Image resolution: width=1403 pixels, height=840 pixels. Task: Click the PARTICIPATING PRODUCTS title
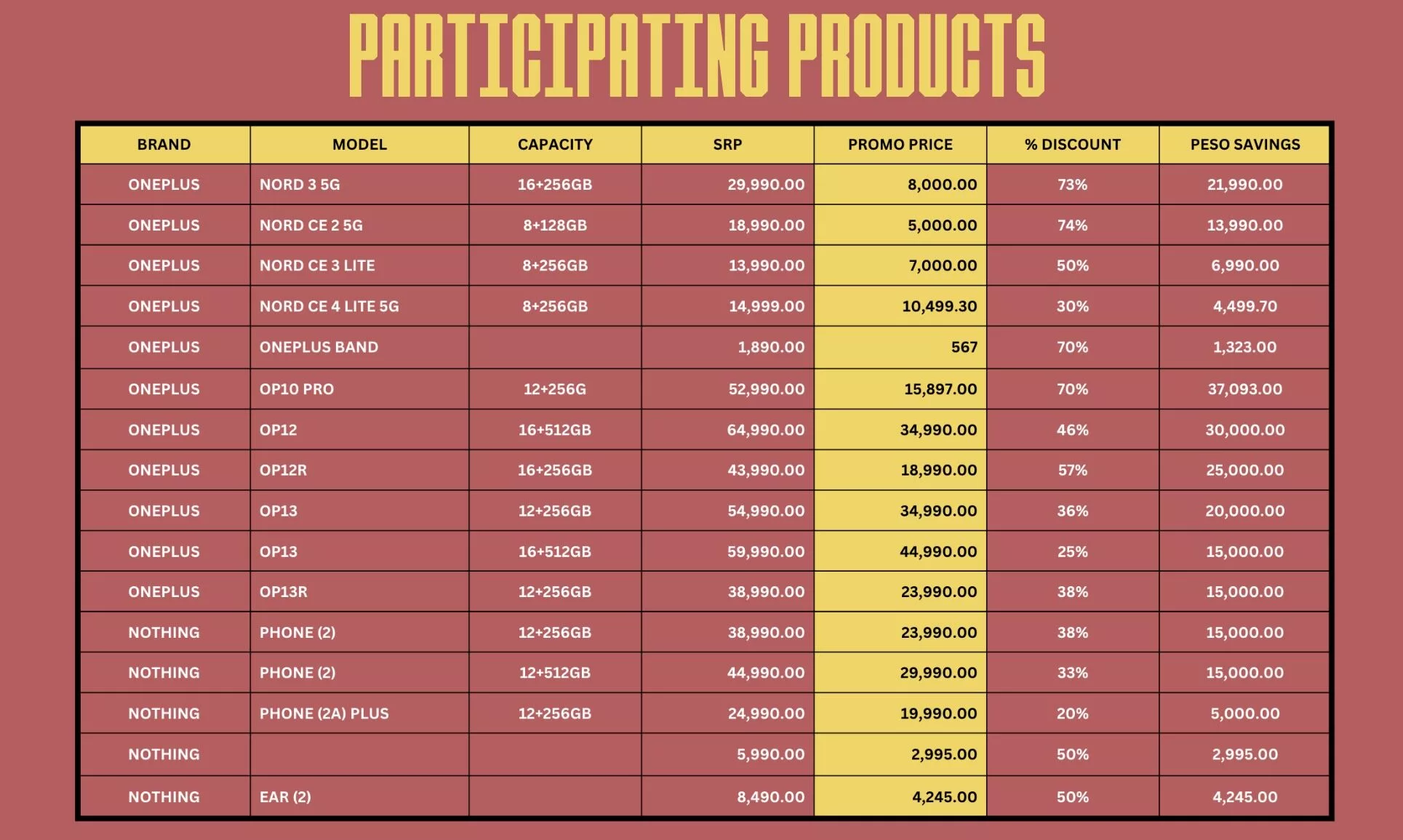(x=697, y=55)
